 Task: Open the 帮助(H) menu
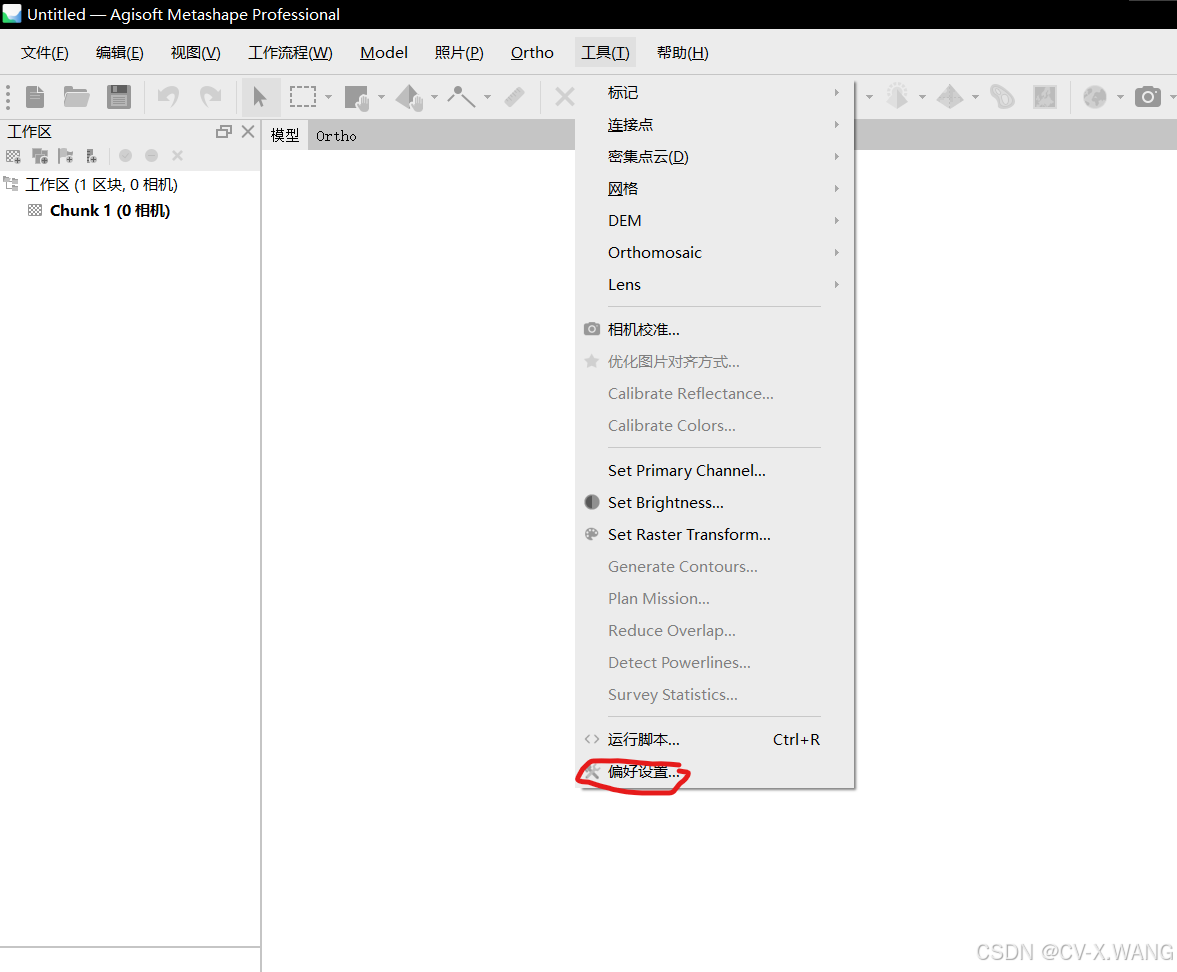pos(682,53)
